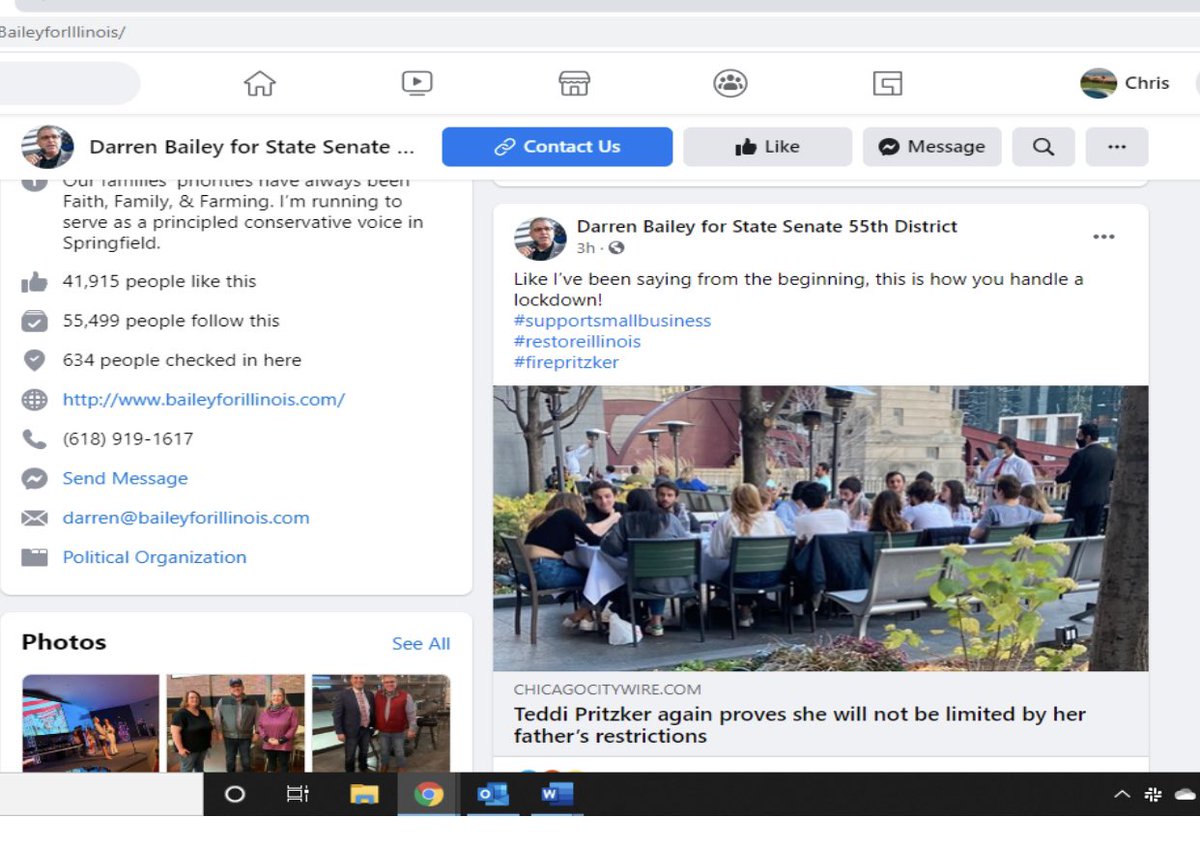Screen dimensions: 1200x845
Task: Click phone number (618) 919-1617
Action: tap(128, 439)
